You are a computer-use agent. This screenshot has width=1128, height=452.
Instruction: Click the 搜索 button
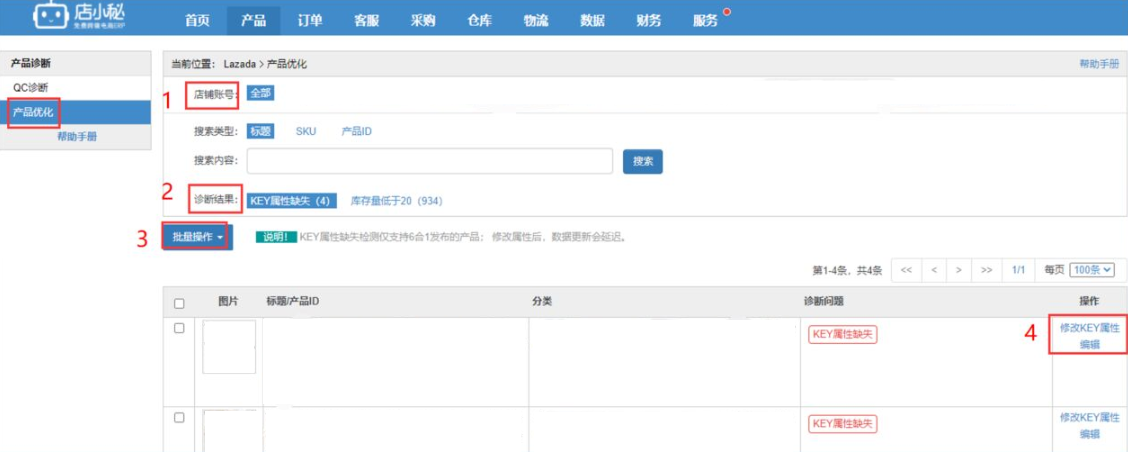tap(642, 161)
